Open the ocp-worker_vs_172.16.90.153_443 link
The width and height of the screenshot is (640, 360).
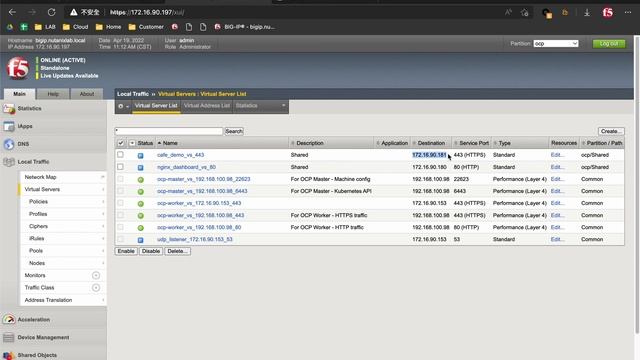point(199,203)
